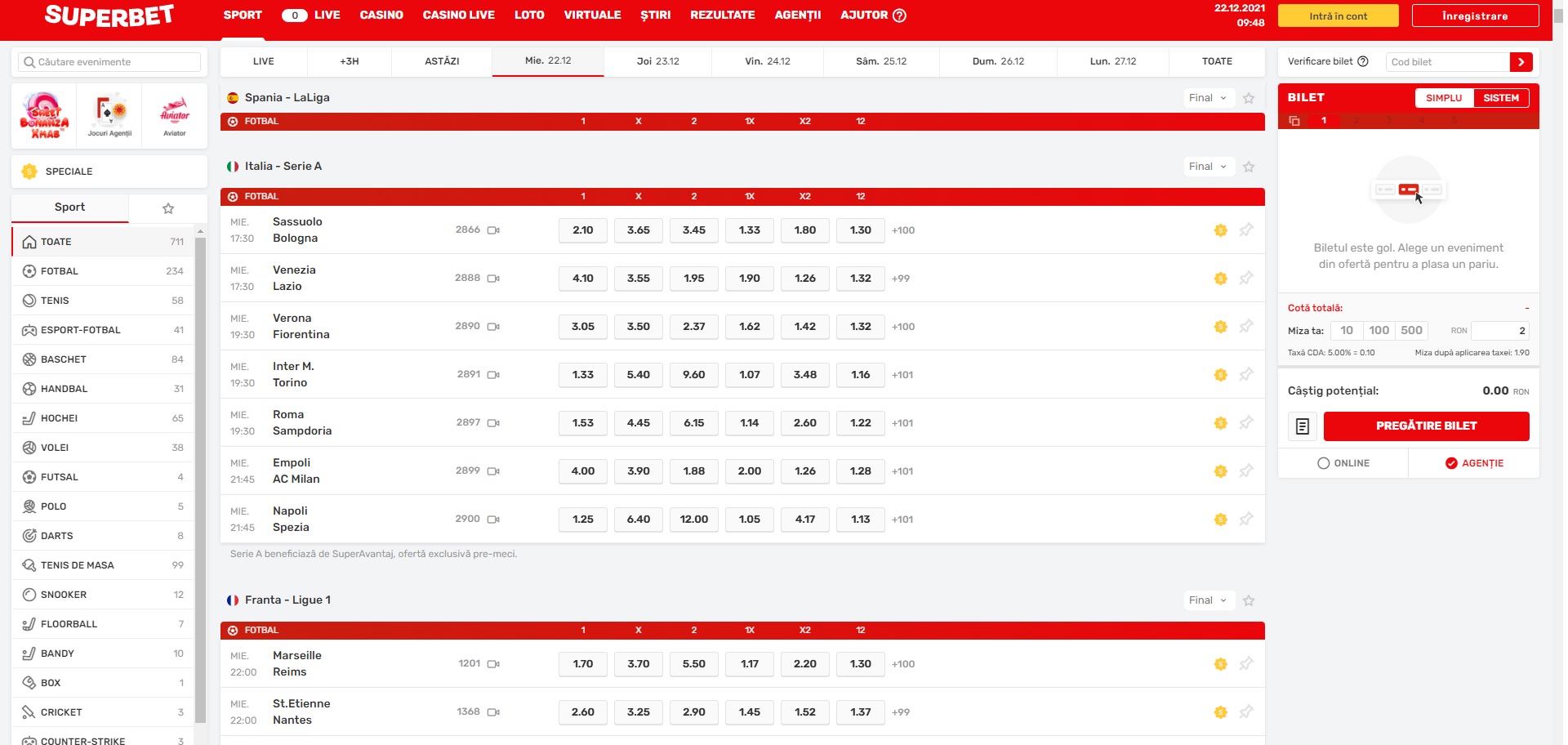Open SuperAvantaj badge for Napoli - Spezia
The image size is (1568, 745).
[x=1221, y=520]
